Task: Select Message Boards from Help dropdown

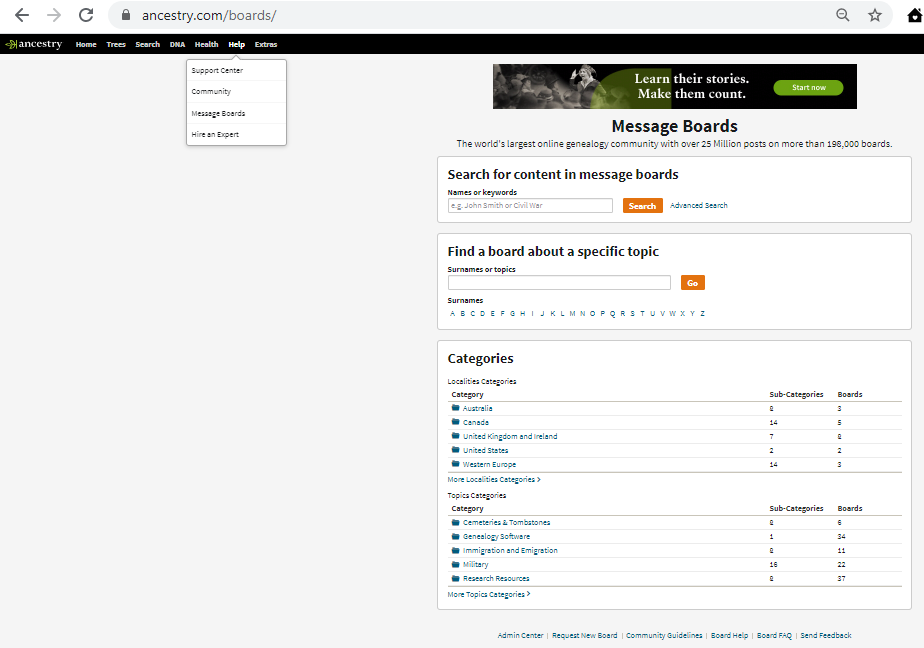Action: click(236, 113)
